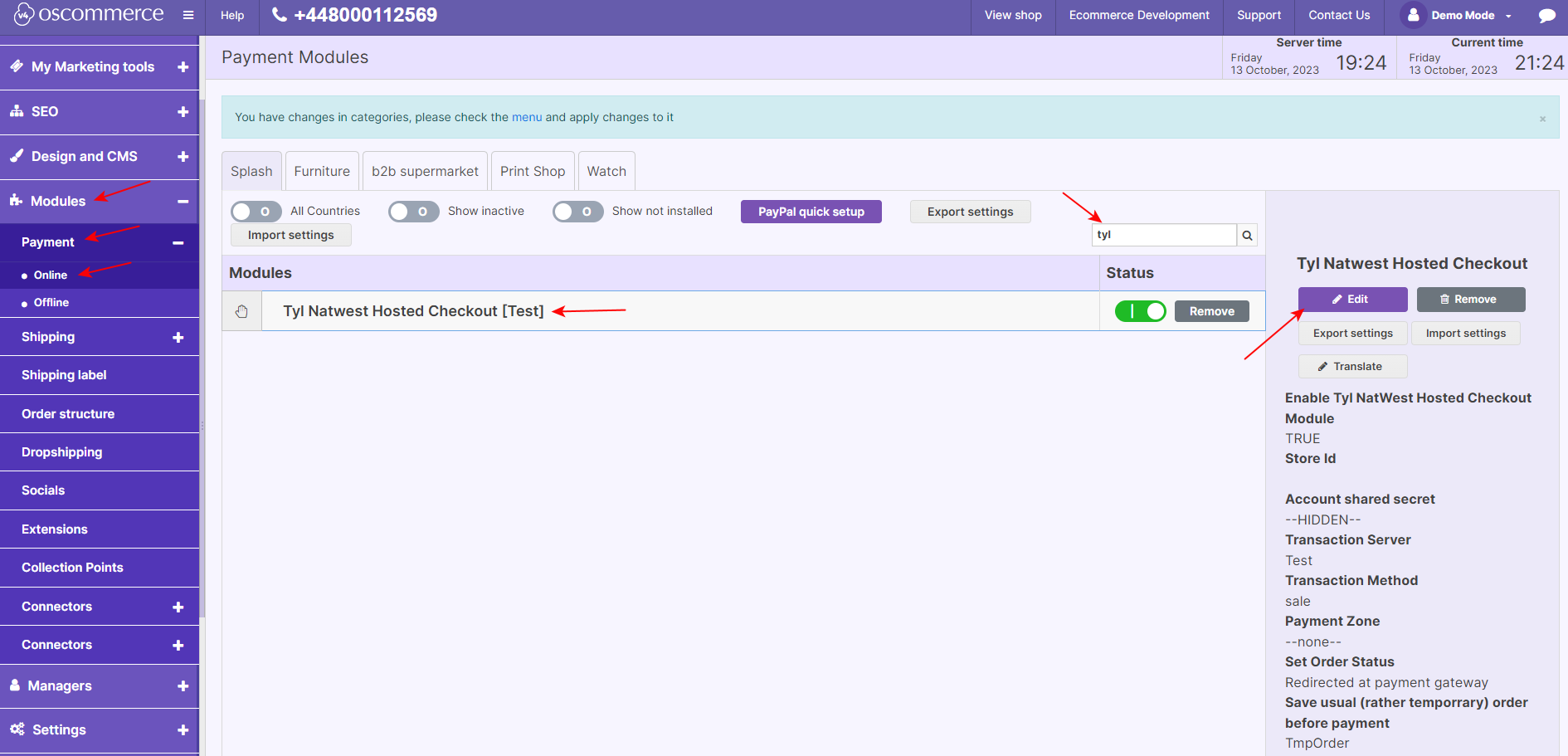Click the purple Edit button
This screenshot has width=1568, height=756.
(x=1353, y=300)
